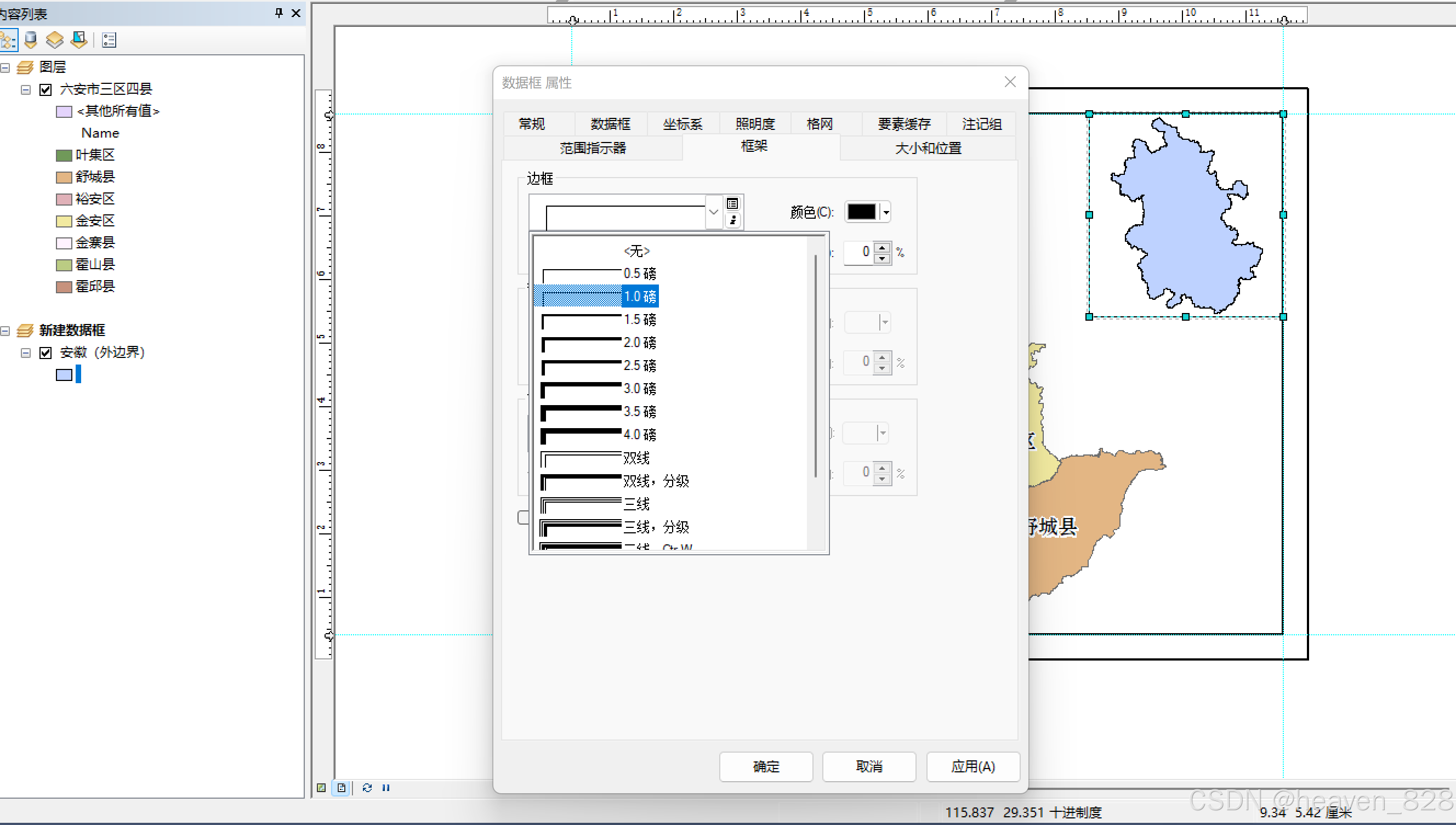The image size is (1456, 825).
Task: Switch to Data View icon
Action: point(321,788)
